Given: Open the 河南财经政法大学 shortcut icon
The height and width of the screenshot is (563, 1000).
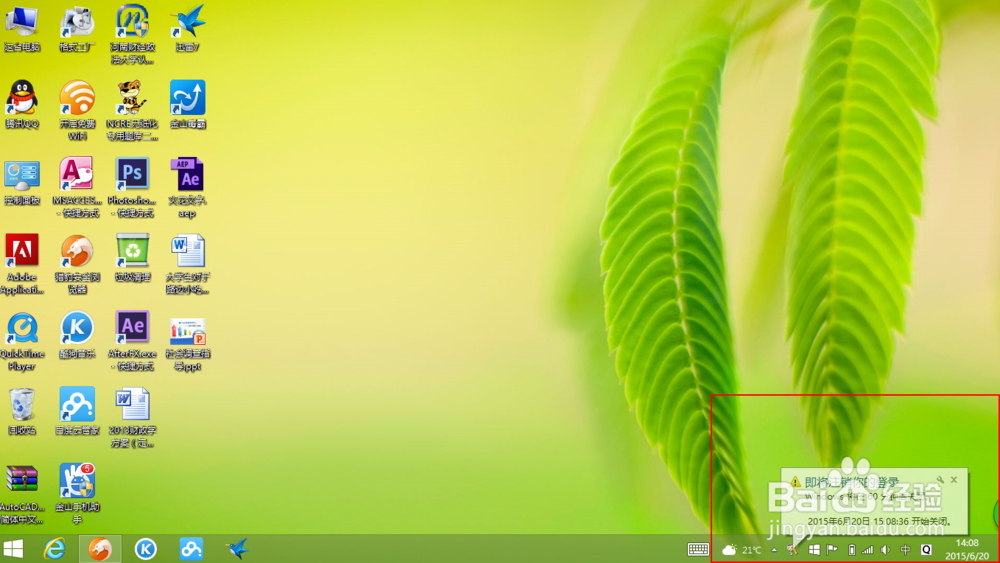Looking at the screenshot, I should click(x=132, y=34).
